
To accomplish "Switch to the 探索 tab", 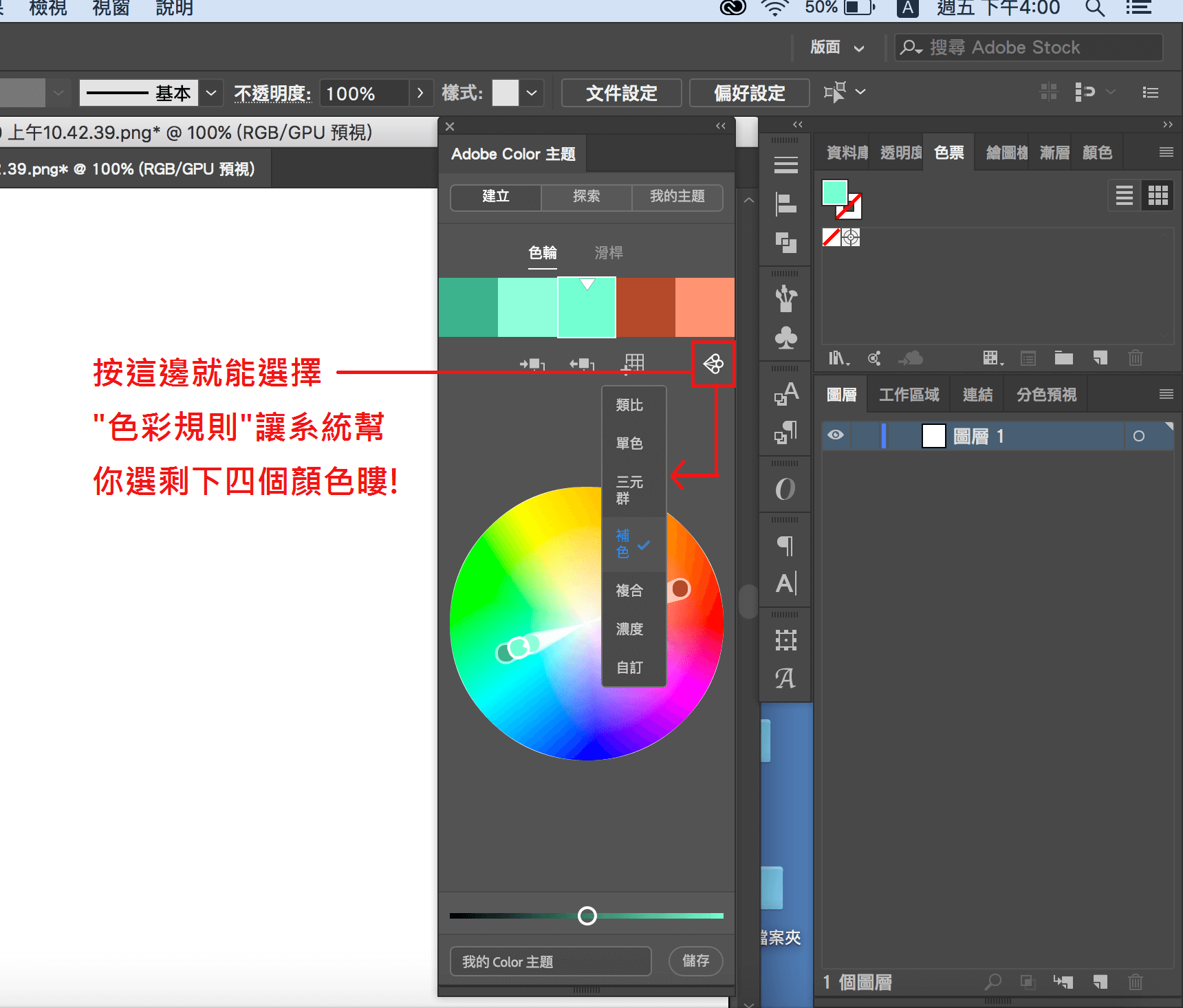I will pos(586,197).
